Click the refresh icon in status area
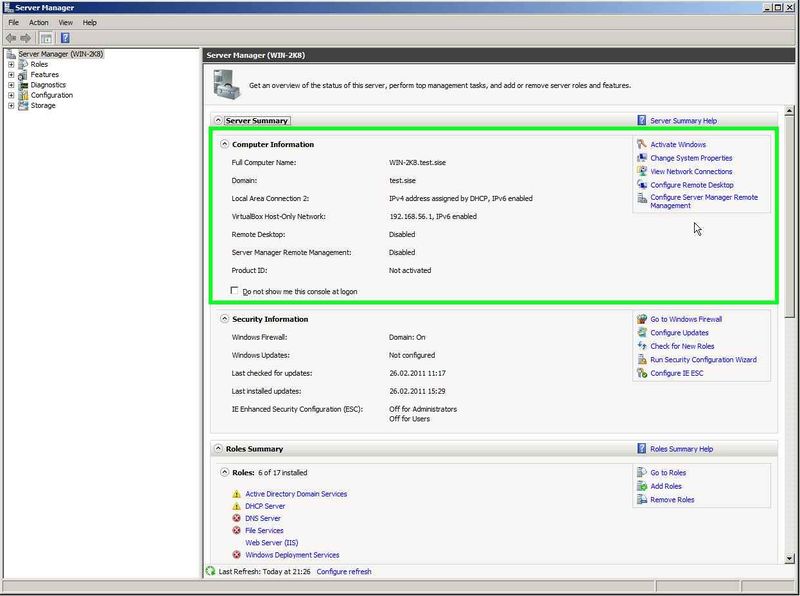This screenshot has height=596, width=800. pos(210,572)
